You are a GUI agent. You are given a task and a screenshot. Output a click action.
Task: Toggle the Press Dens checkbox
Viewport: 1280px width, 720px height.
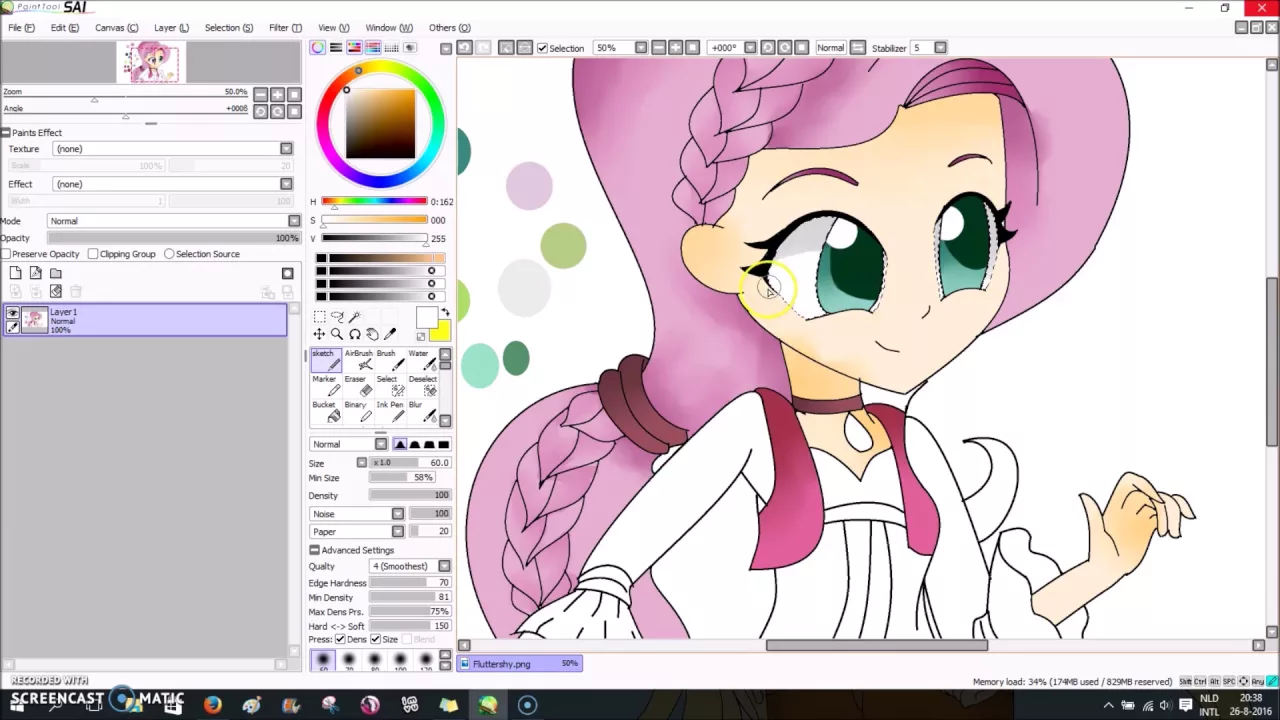coord(340,639)
